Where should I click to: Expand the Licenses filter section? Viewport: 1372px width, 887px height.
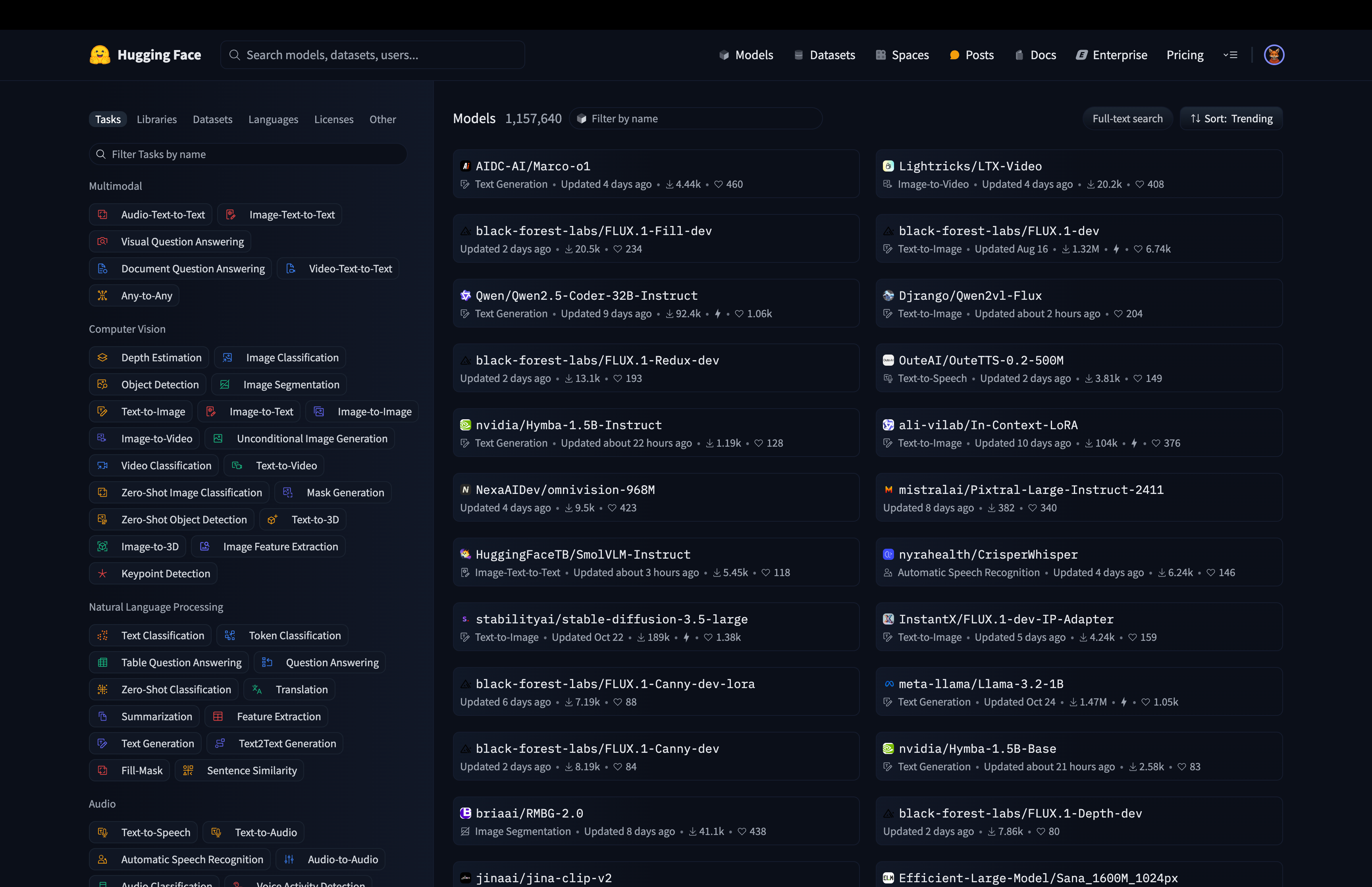pos(334,118)
